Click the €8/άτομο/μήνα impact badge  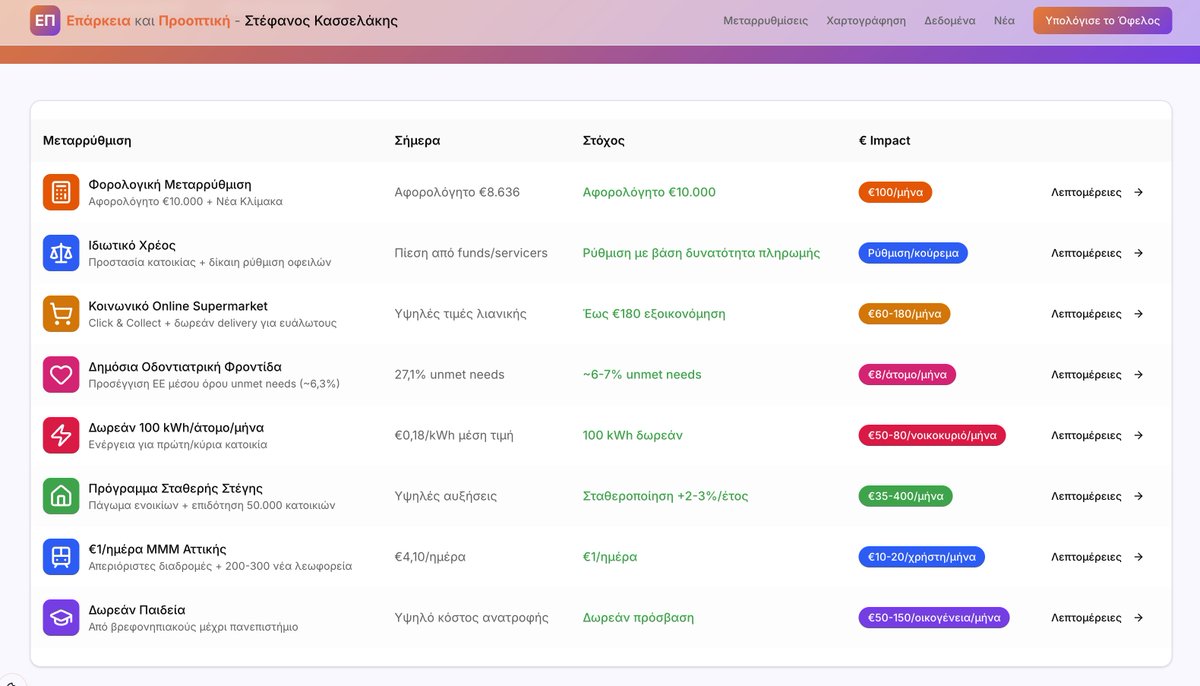point(907,374)
